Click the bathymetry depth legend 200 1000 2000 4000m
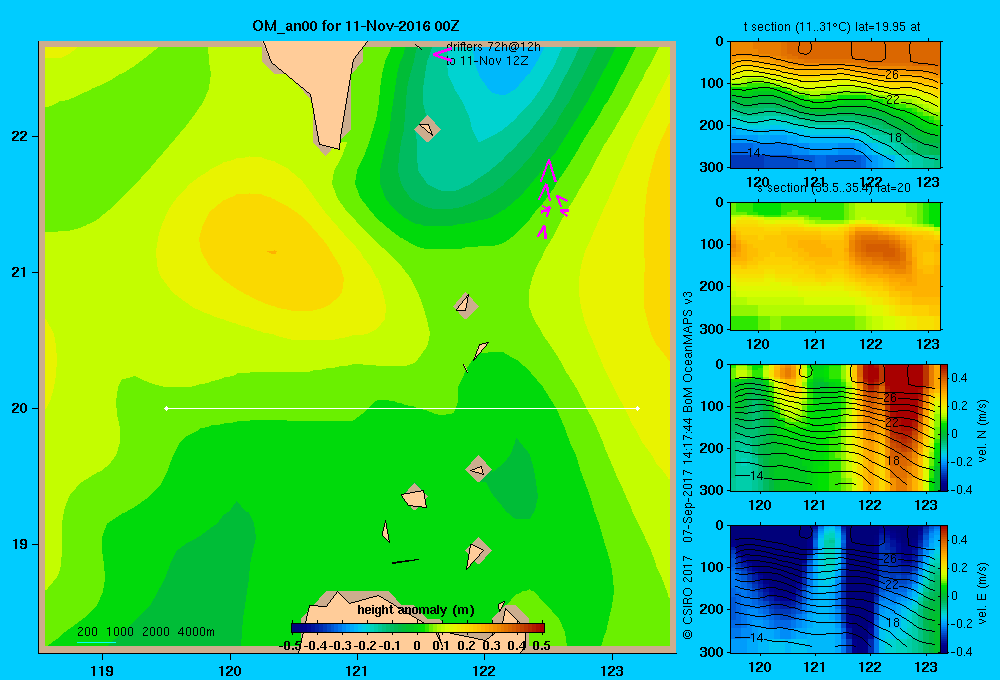 point(145,632)
